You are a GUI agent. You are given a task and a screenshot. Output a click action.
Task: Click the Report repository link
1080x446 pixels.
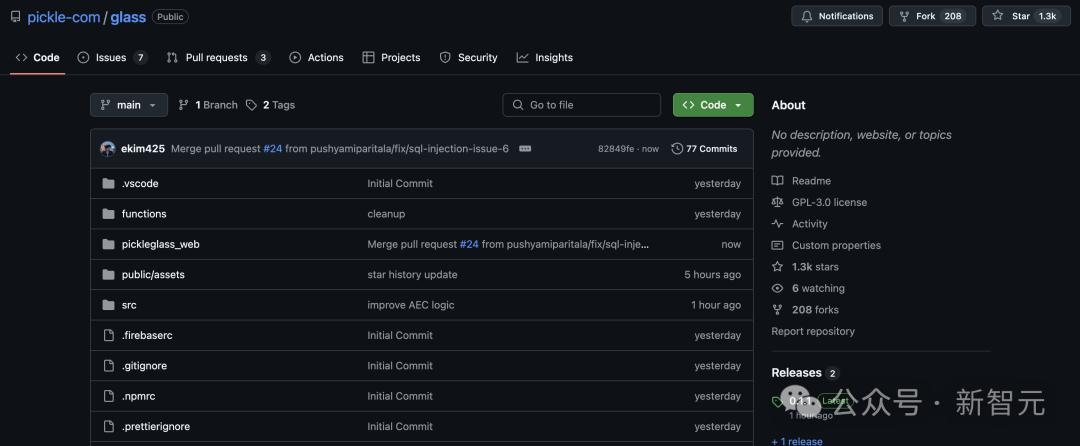(813, 331)
